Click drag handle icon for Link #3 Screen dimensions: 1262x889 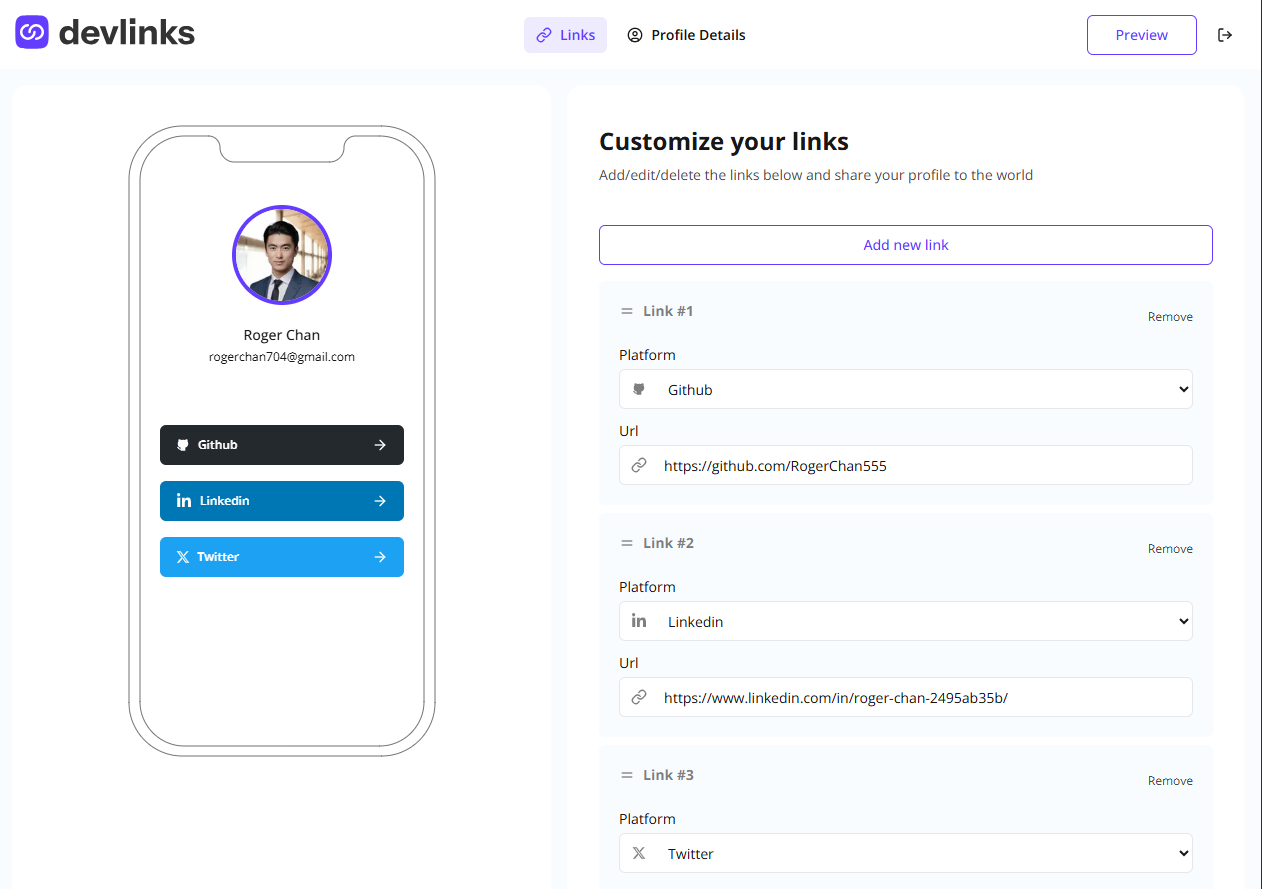point(627,775)
